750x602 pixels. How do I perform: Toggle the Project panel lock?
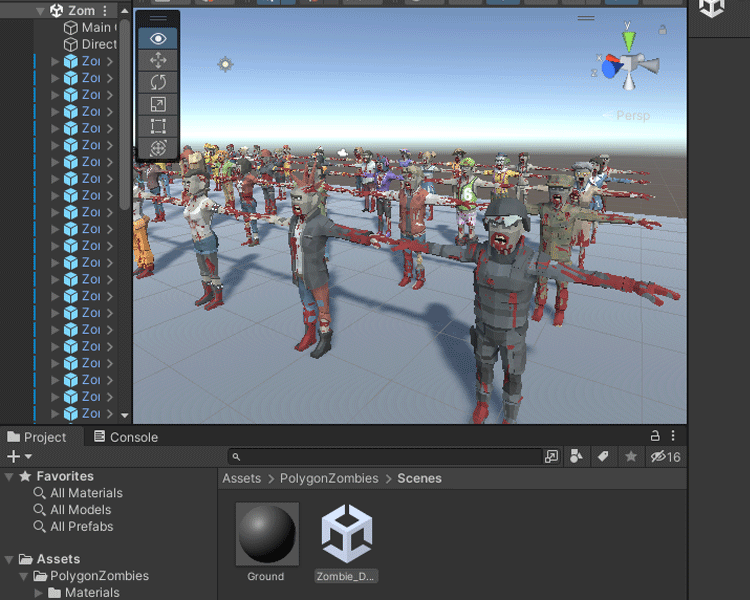point(655,436)
